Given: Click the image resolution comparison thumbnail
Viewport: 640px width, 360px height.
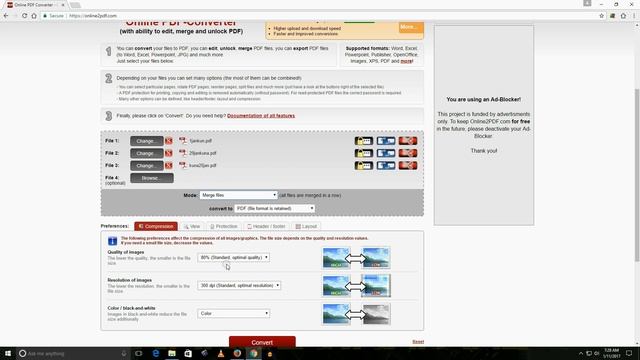Looking at the screenshot, I should tap(356, 286).
